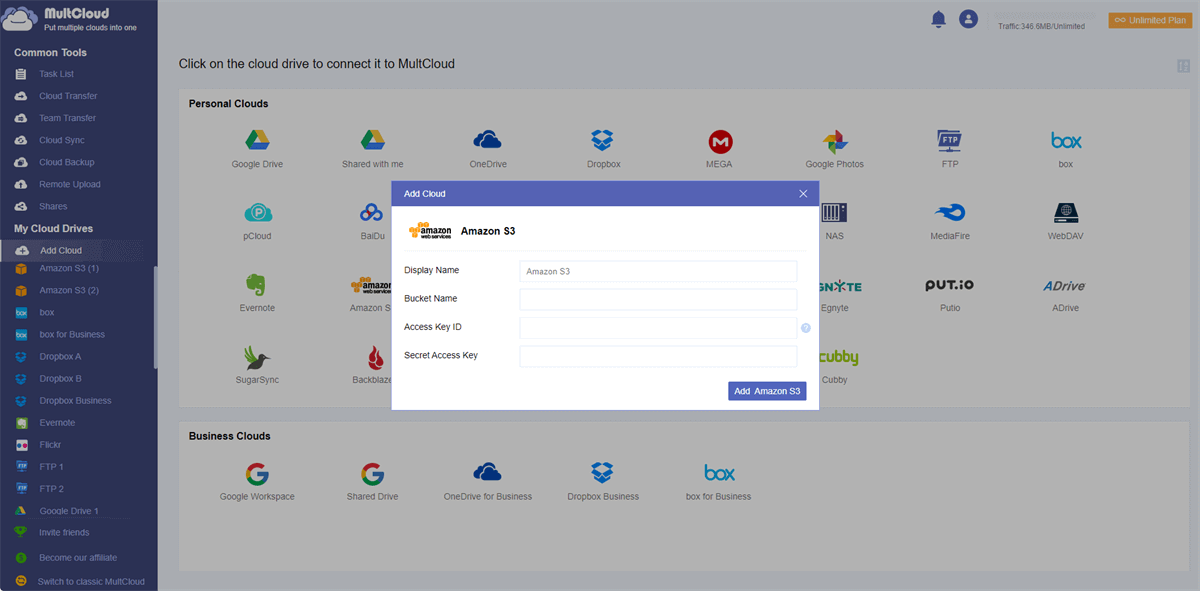Screen dimensions: 1200x591
Task: Click the Google Drive cloud icon
Action: pos(257,141)
